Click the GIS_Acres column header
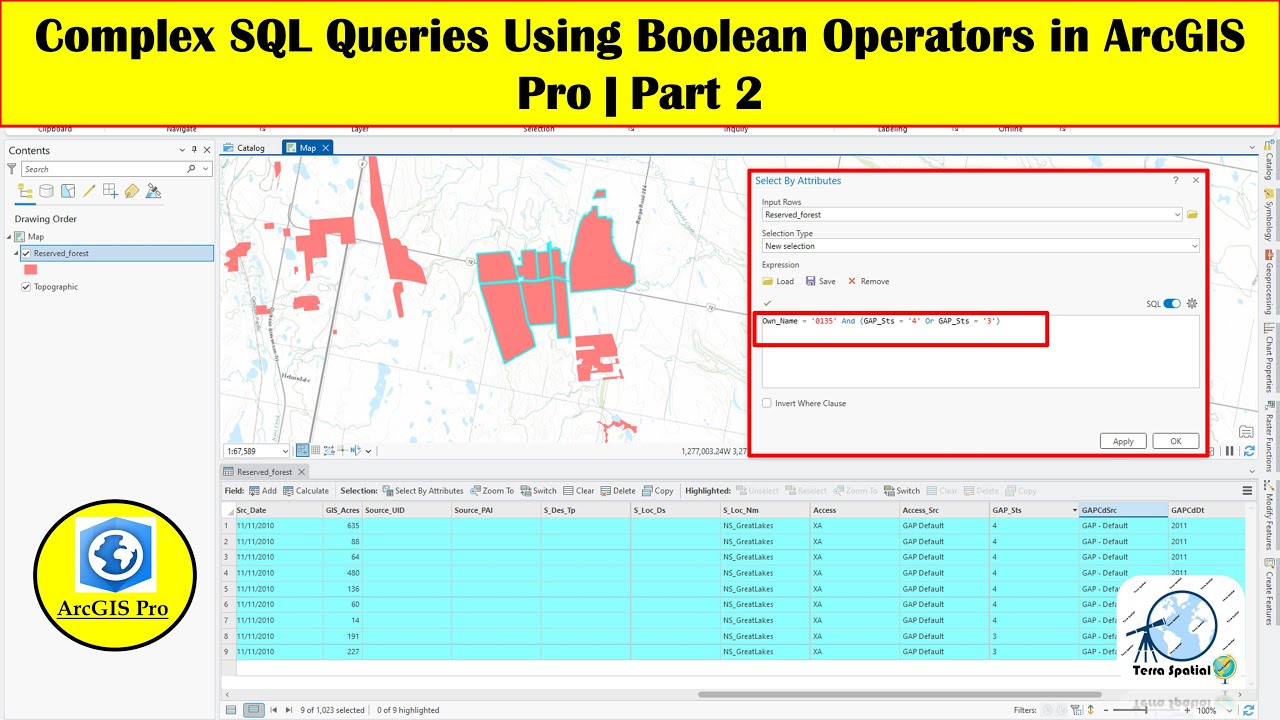The width and height of the screenshot is (1280, 720). click(x=342, y=510)
